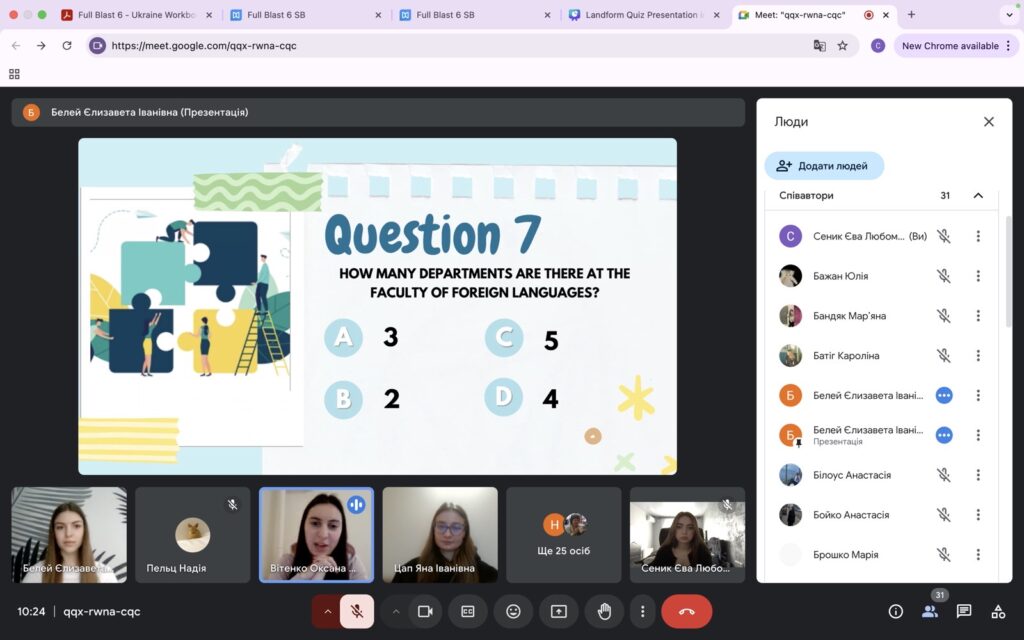Open the closed captions control
This screenshot has width=1024, height=640.
tap(468, 611)
